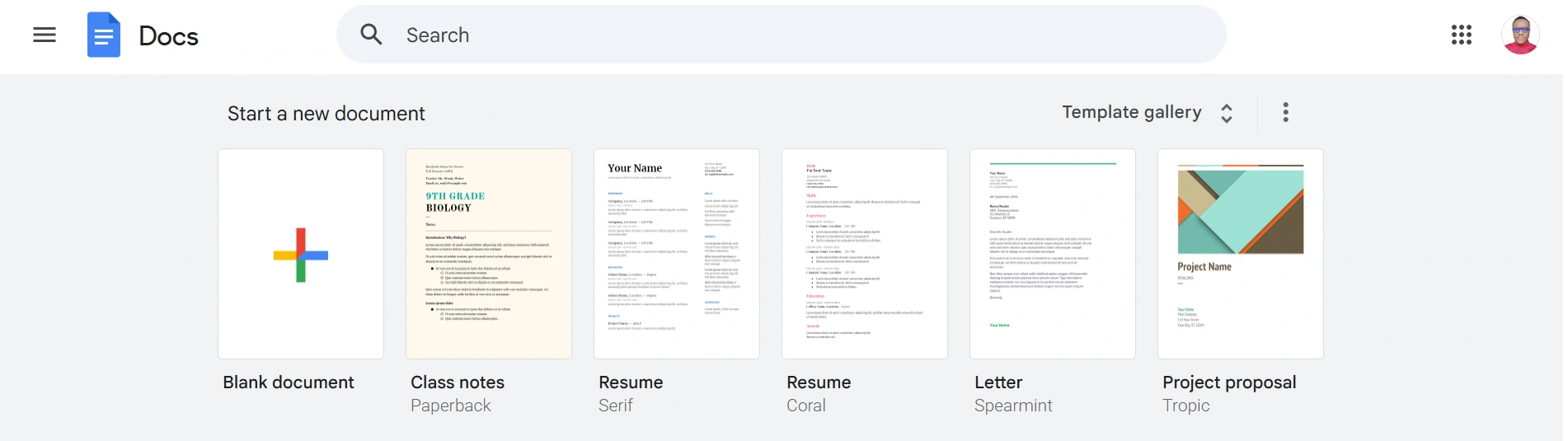The image size is (1568, 441).
Task: Click the Coral subtitle text
Action: pos(806,406)
